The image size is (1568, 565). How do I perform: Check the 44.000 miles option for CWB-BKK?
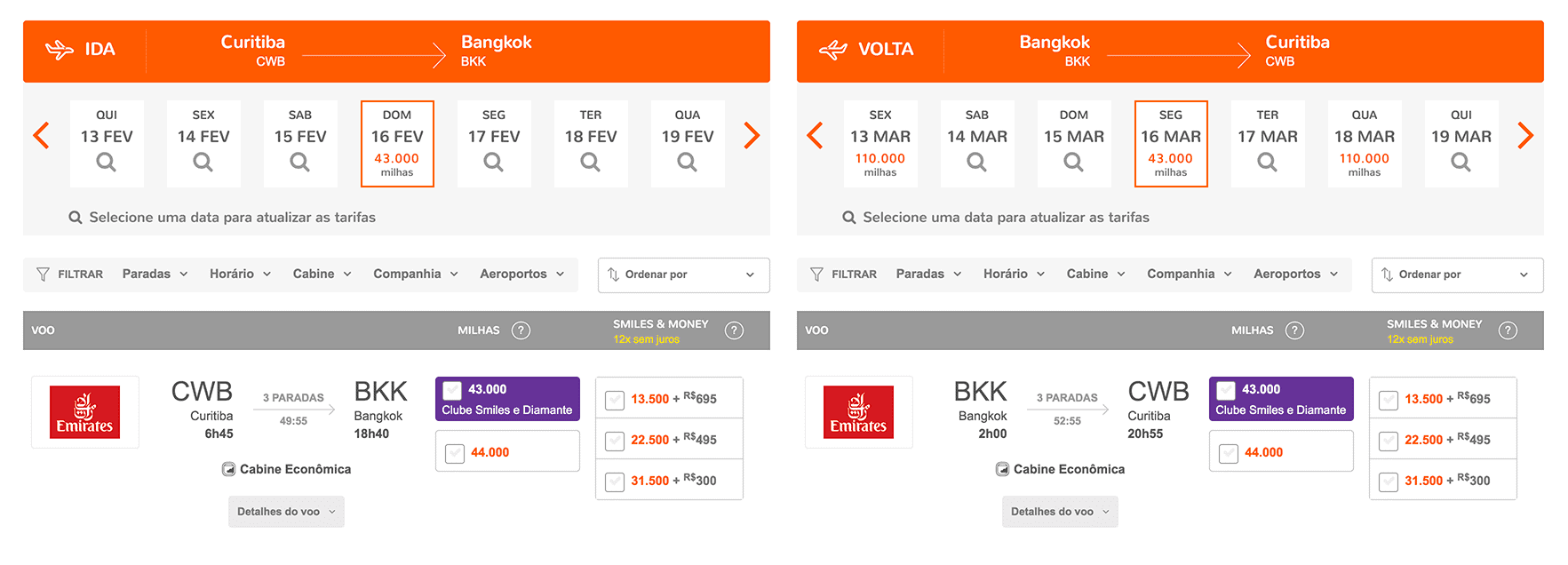pos(455,453)
